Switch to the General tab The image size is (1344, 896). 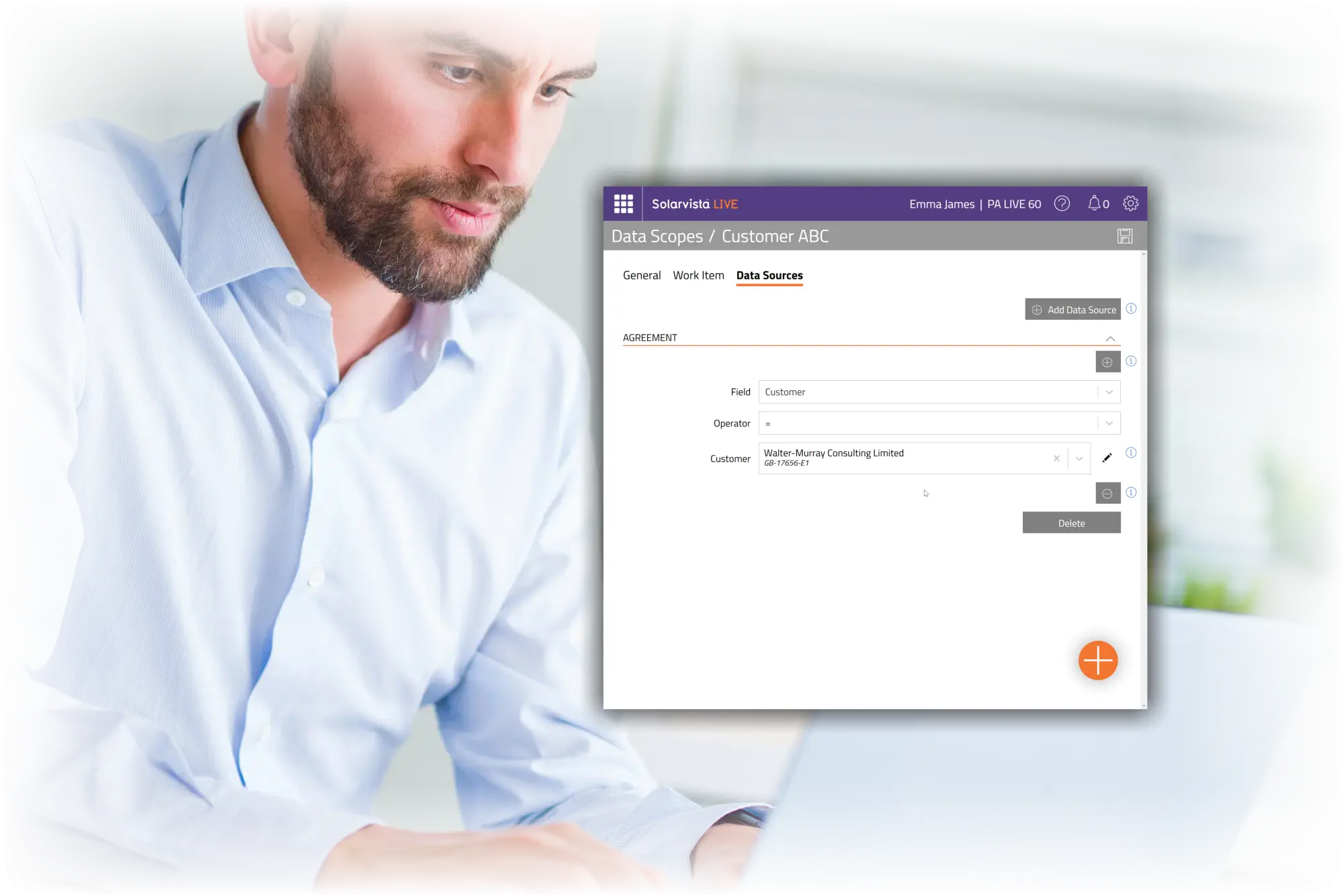(641, 275)
